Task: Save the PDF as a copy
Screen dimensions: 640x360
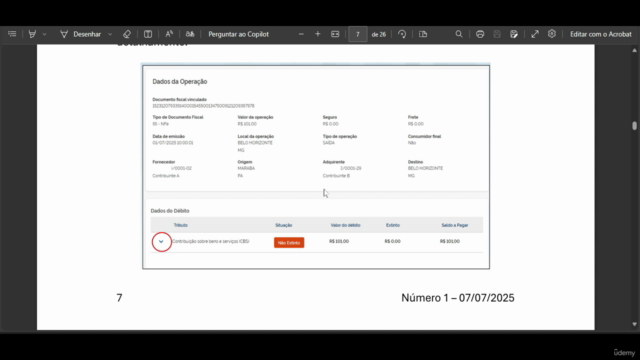Action: (514, 34)
